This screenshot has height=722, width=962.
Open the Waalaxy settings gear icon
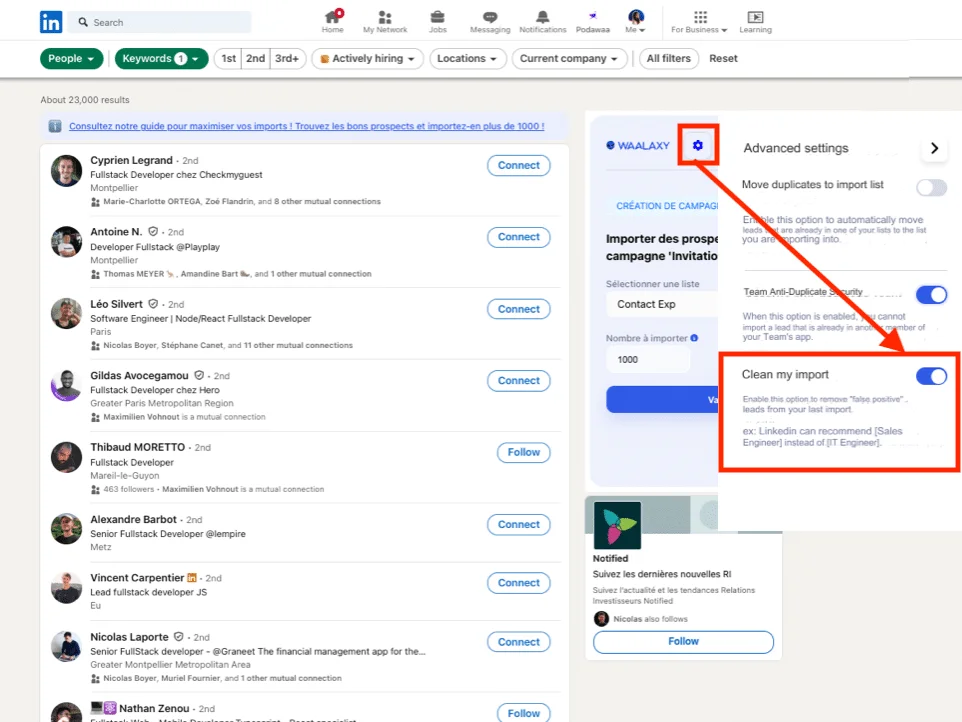[x=698, y=145]
